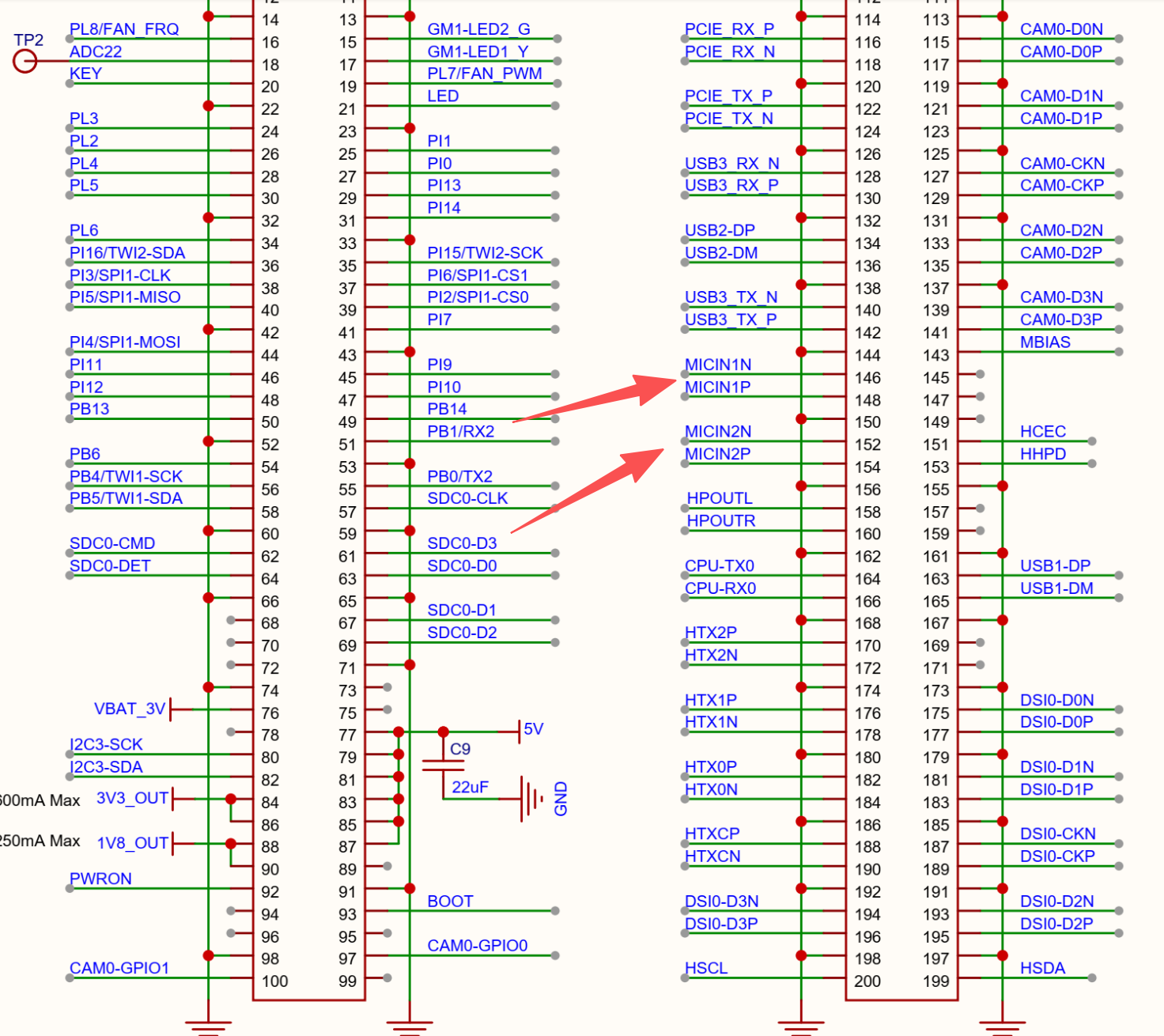Select the CAM0-GPIO0 net label
1164x1036 pixels.
pos(477,946)
